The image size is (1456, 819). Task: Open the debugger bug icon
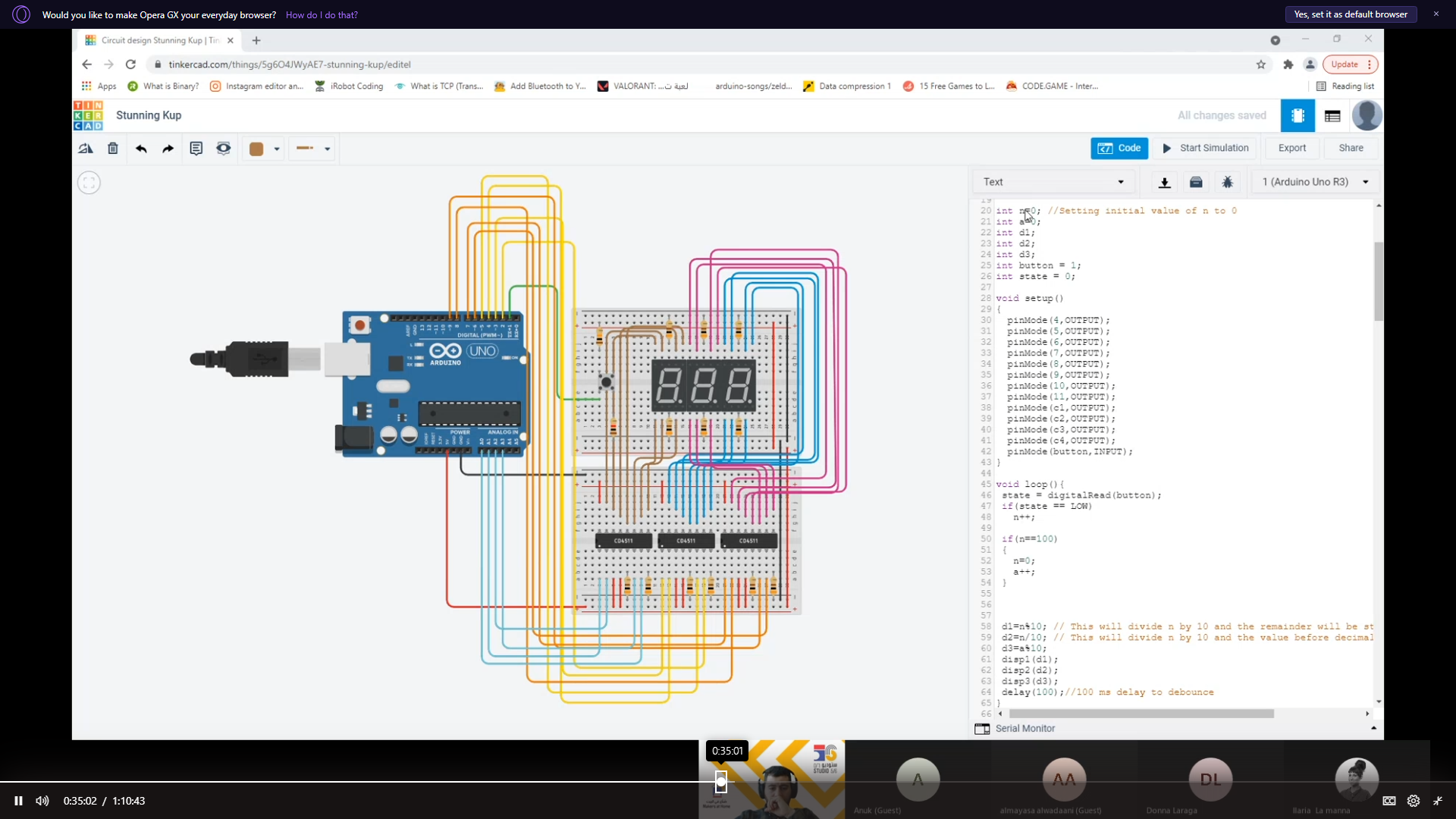point(1228,182)
